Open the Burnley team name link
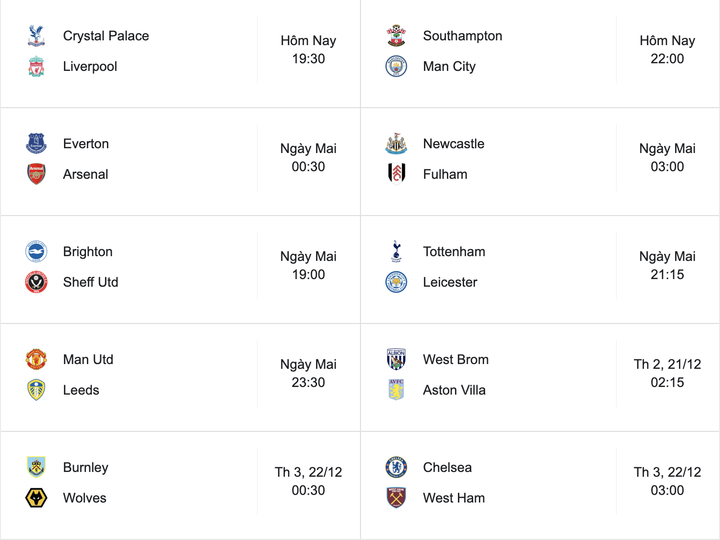Image resolution: width=720 pixels, height=540 pixels. (86, 467)
